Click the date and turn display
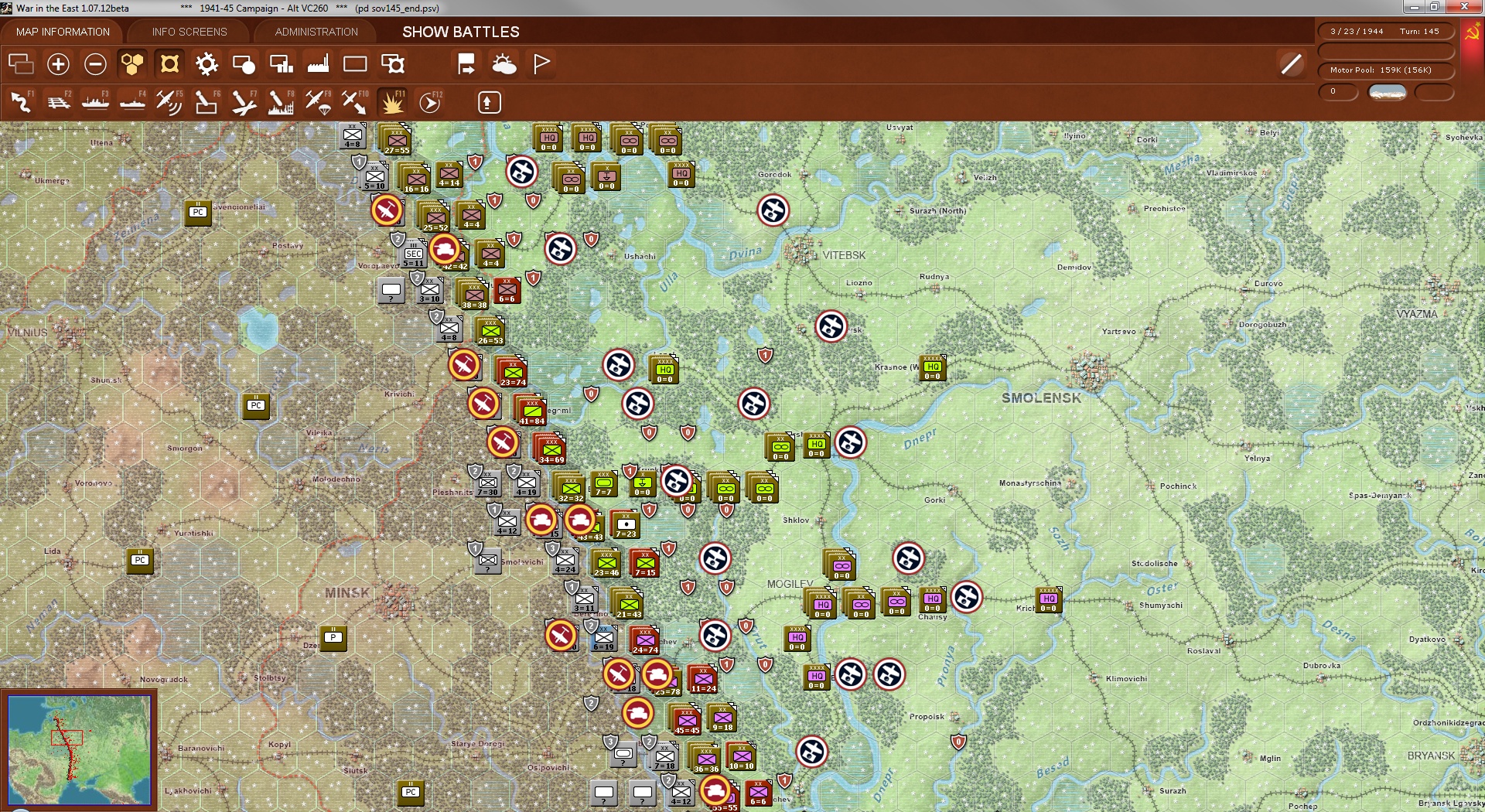 click(x=1385, y=31)
